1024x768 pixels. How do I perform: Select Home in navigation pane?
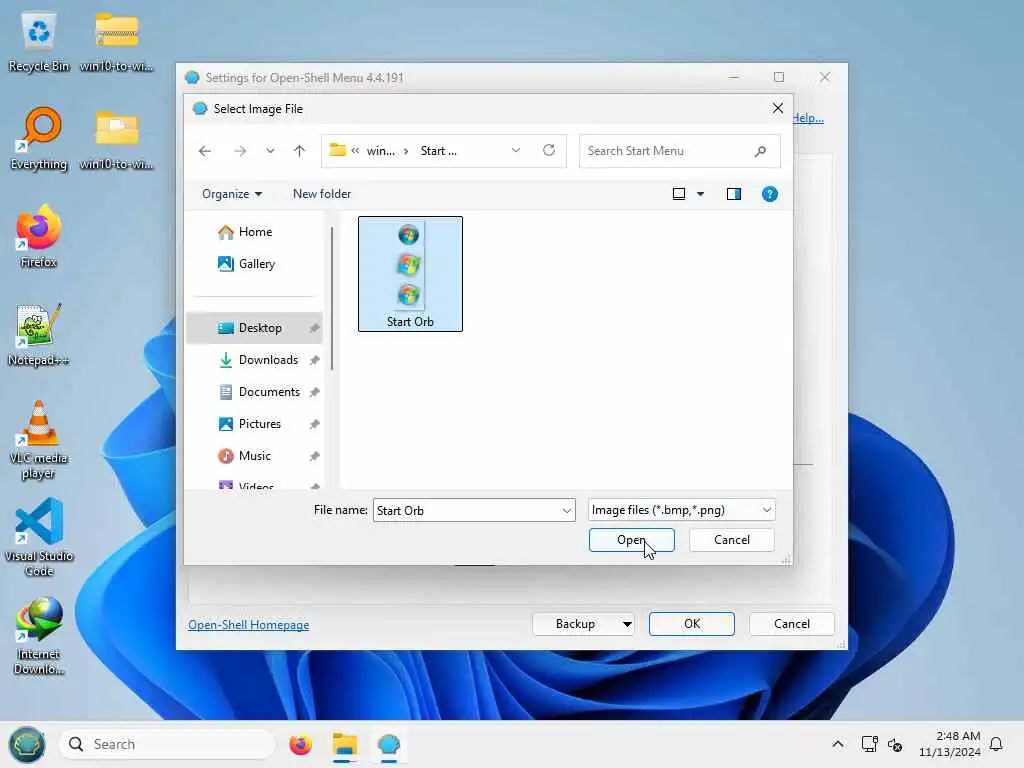[x=255, y=232]
